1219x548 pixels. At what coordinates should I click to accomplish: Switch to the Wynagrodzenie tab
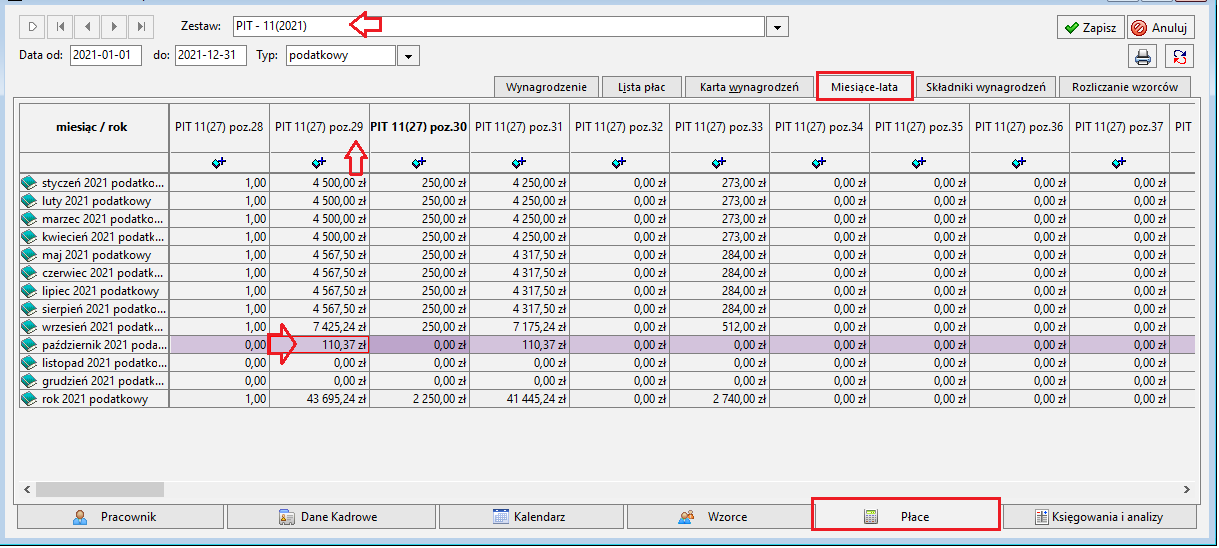coord(547,87)
